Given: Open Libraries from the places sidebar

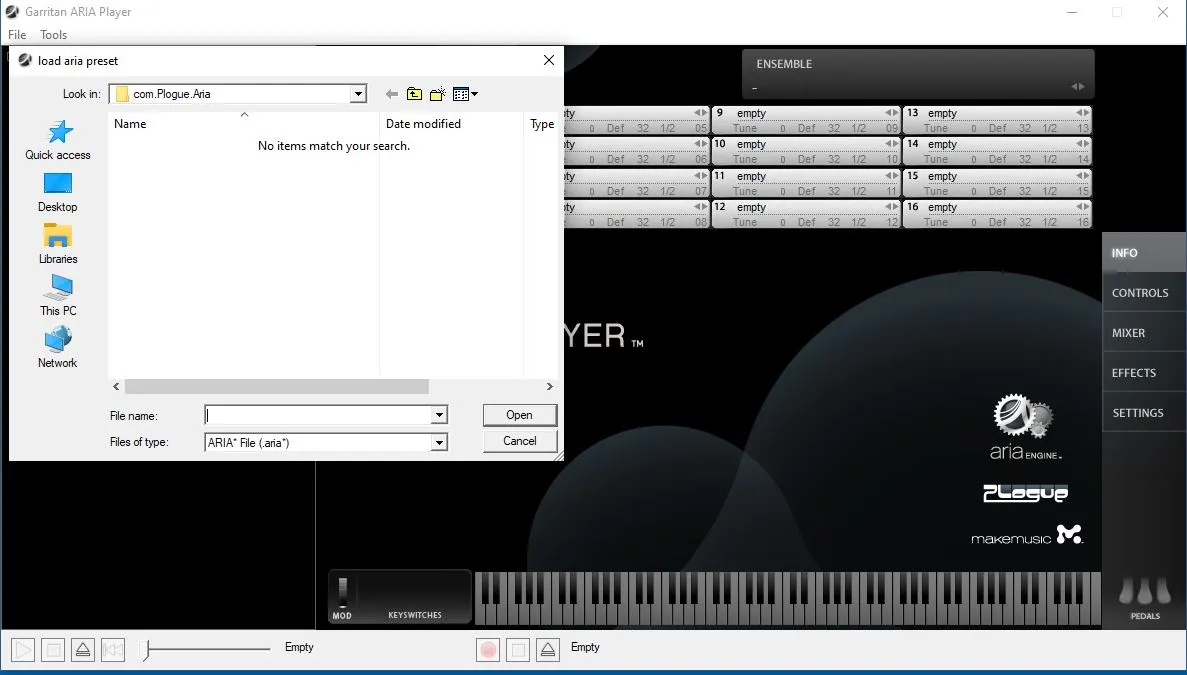Looking at the screenshot, I should pos(58,243).
